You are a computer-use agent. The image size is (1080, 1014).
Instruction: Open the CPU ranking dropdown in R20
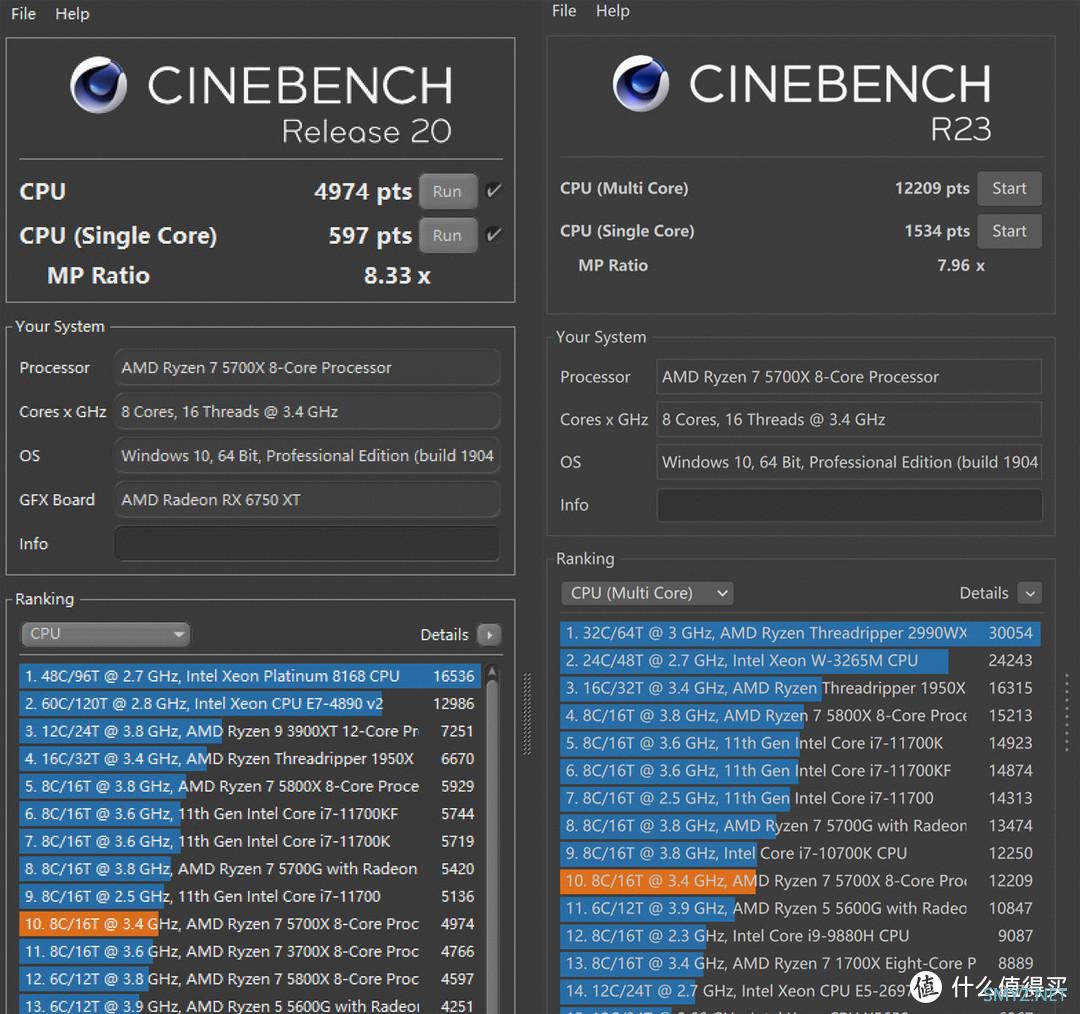(x=106, y=634)
